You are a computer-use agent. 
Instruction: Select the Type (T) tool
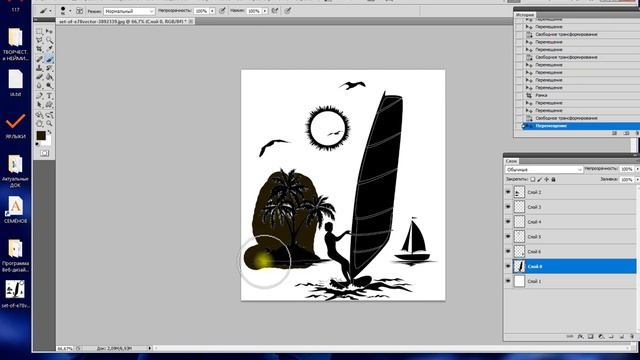point(49,96)
